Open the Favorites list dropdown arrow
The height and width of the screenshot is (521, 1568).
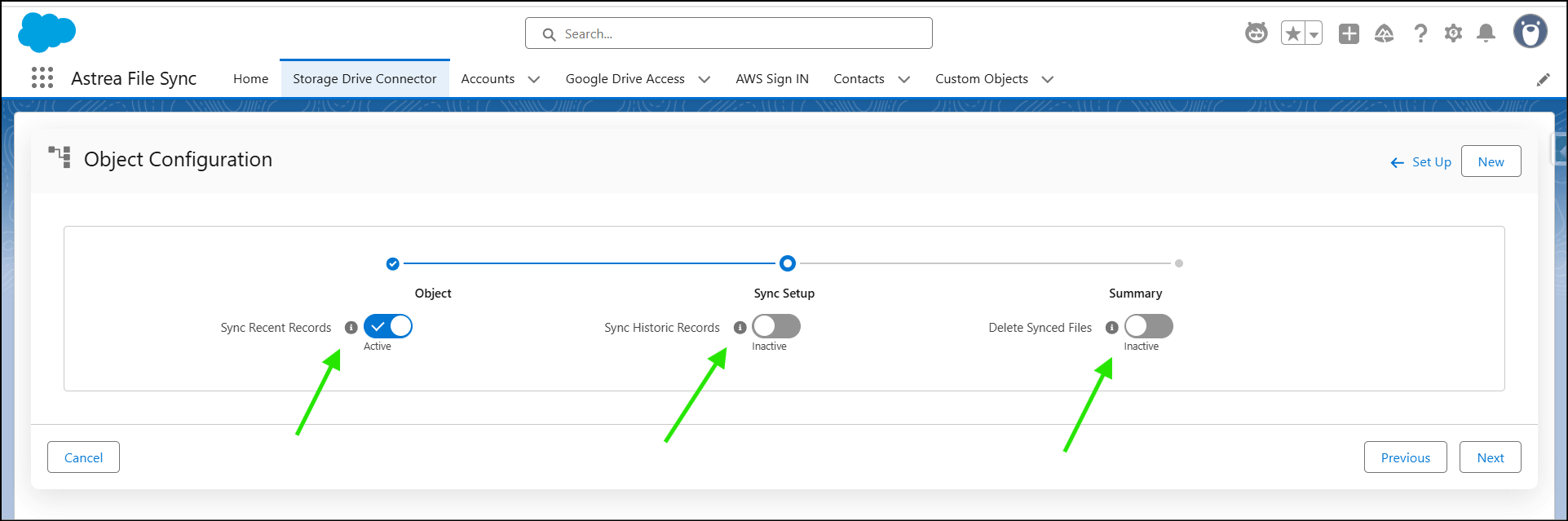coord(1314,34)
